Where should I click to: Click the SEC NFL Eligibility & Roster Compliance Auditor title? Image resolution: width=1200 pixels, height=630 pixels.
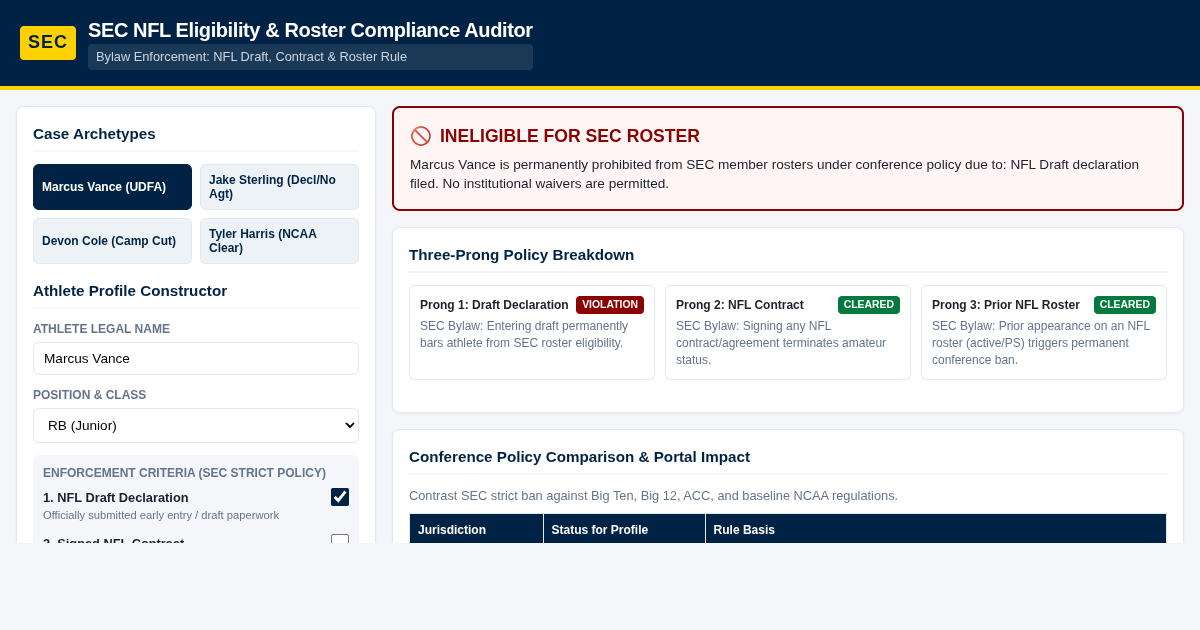pos(310,30)
